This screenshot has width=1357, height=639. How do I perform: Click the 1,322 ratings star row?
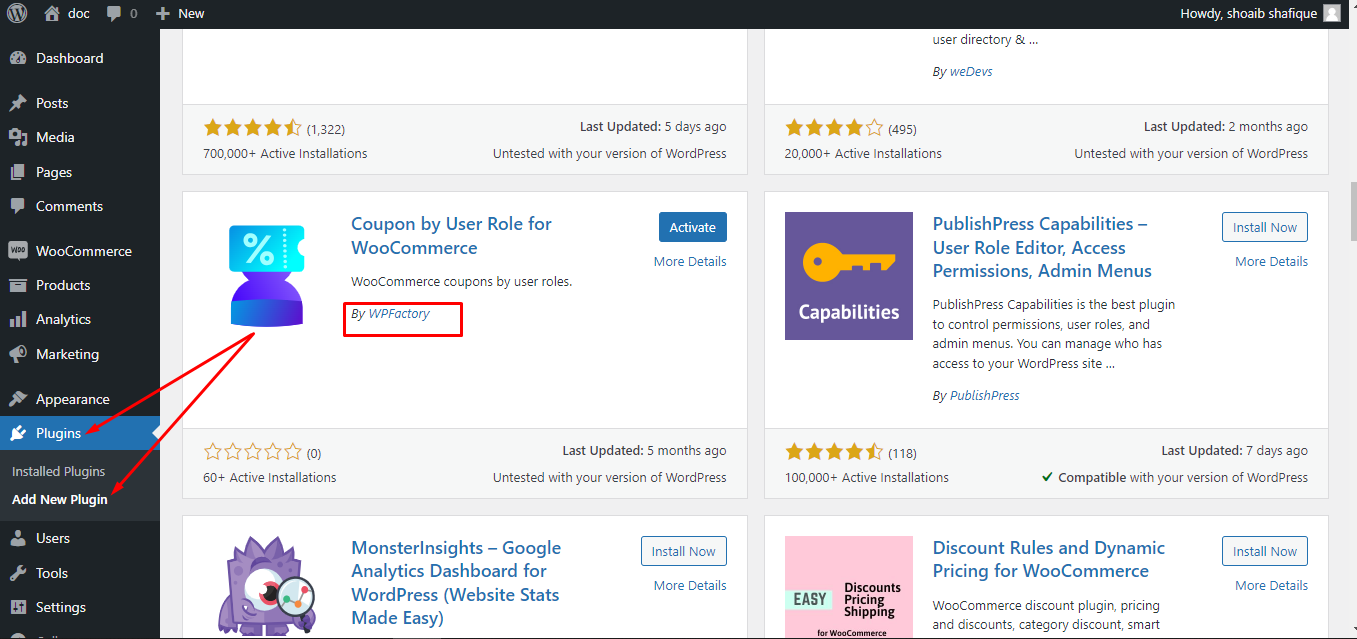point(252,128)
